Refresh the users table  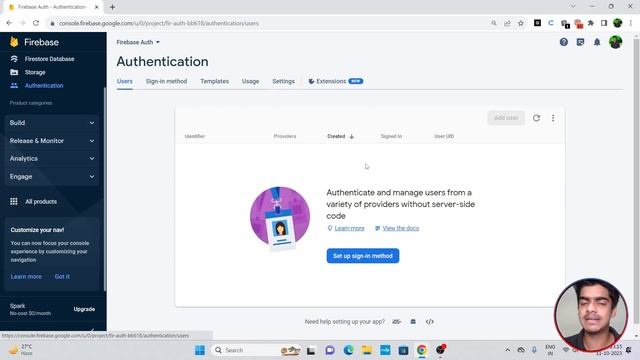pyautogui.click(x=536, y=118)
